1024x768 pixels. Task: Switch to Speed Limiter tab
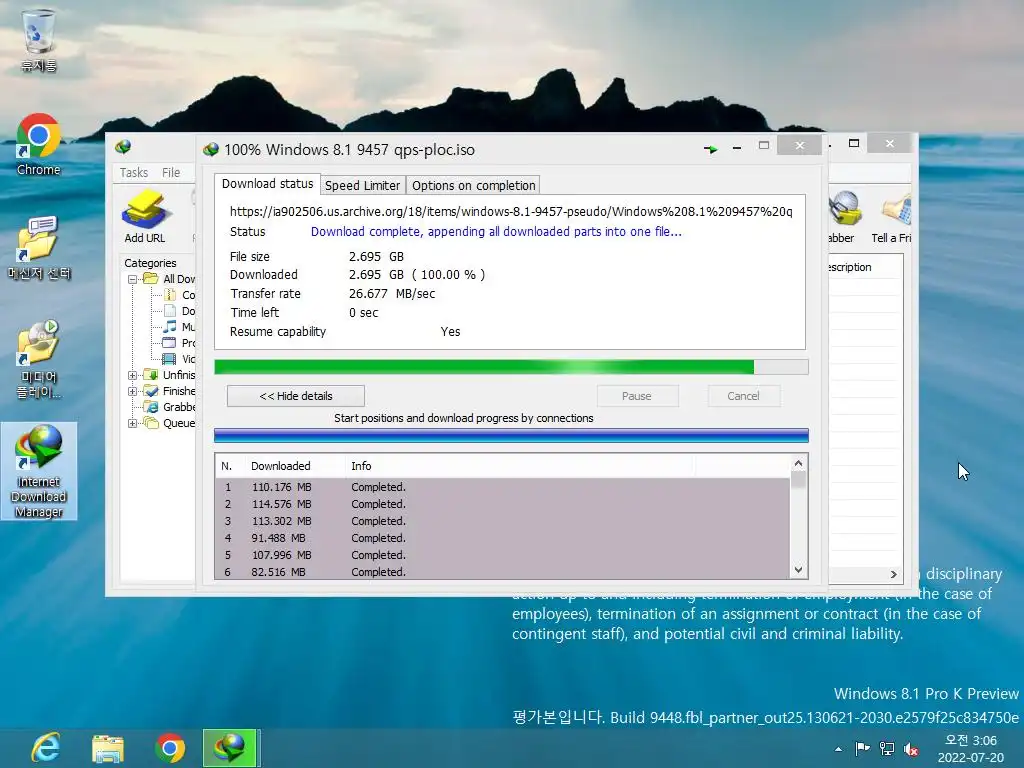tap(362, 185)
